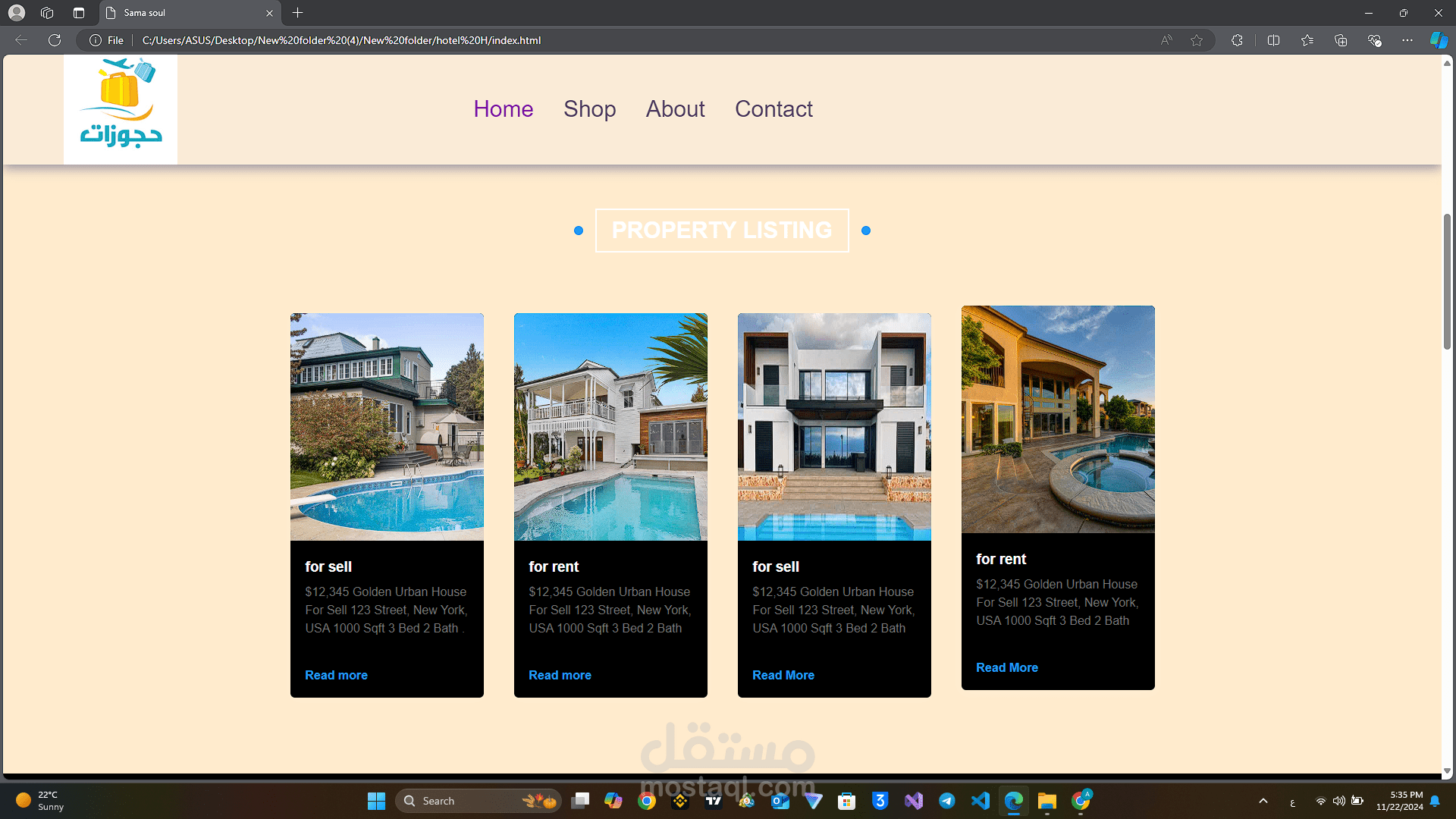Go to the Home nav link
Viewport: 1456px width, 819px height.
[504, 109]
